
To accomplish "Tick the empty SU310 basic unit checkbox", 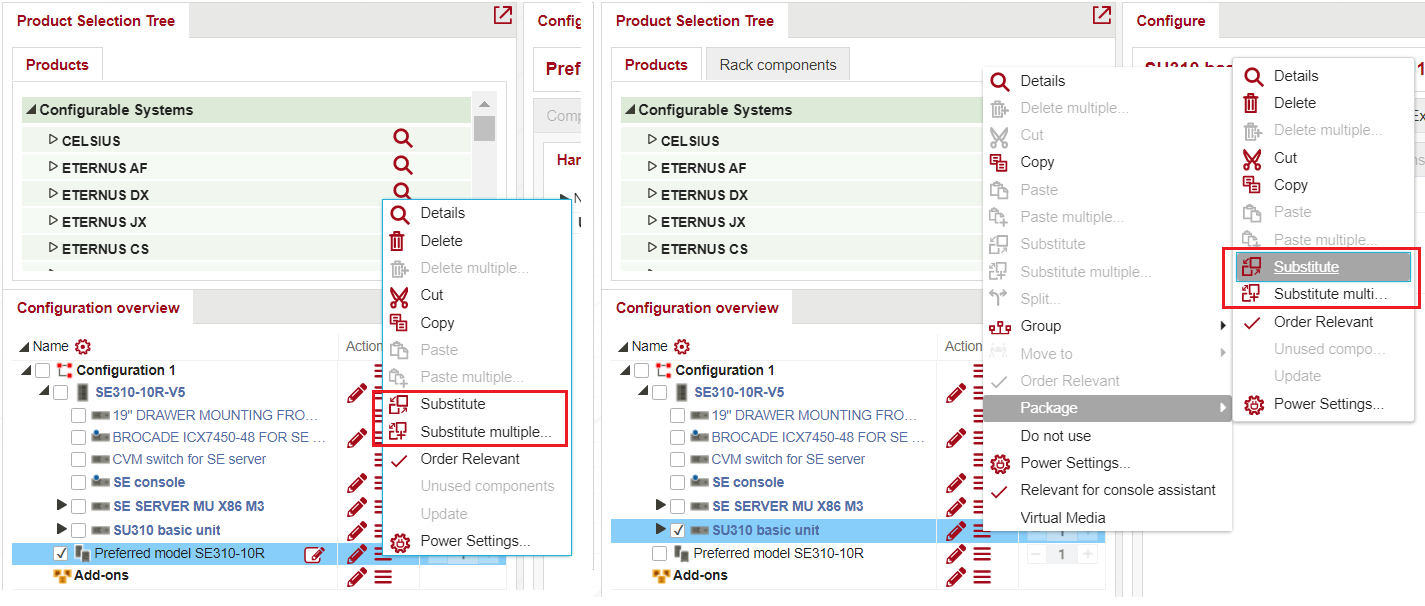I will [79, 530].
